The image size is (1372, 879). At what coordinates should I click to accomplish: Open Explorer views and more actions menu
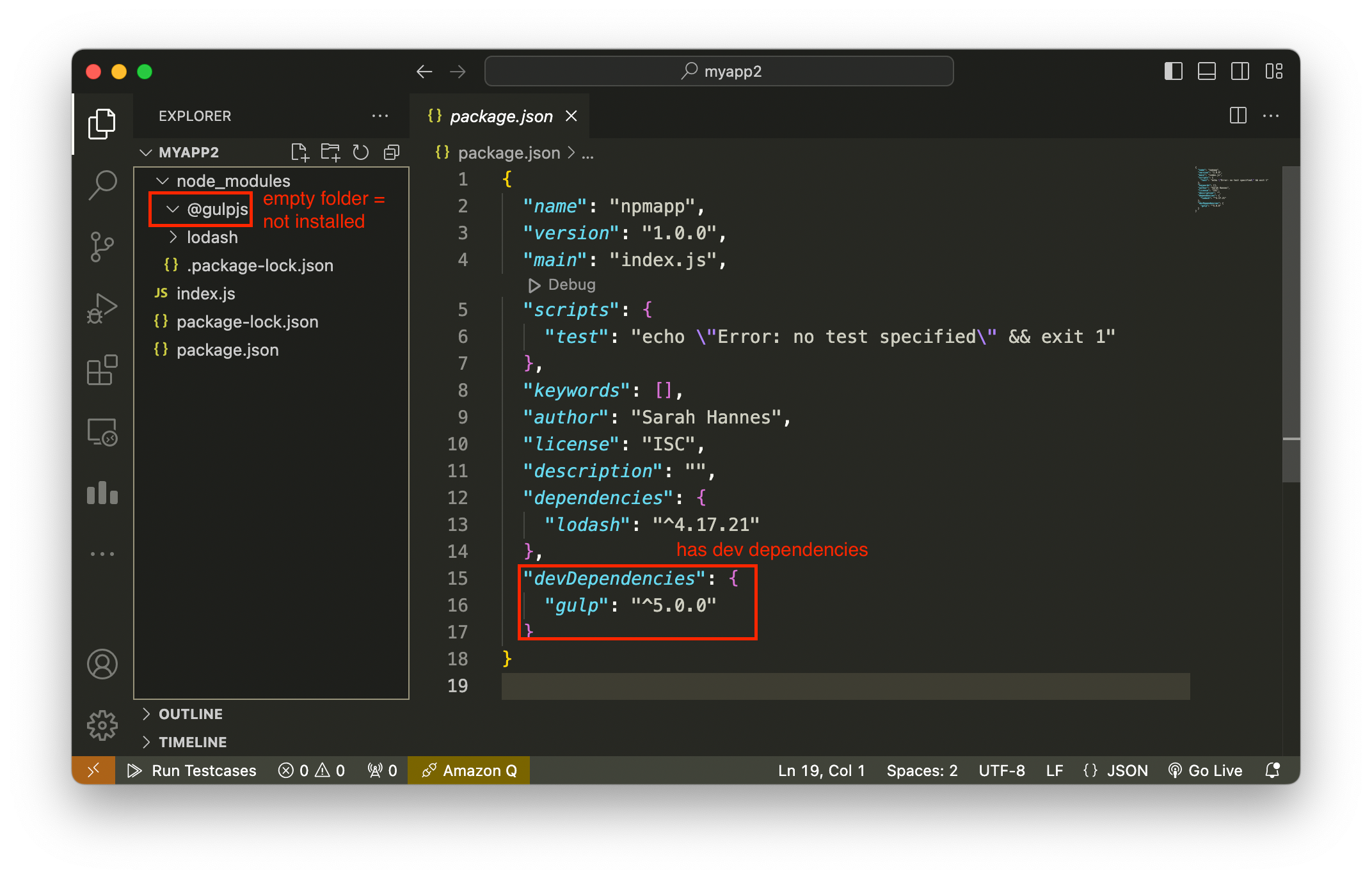[x=380, y=116]
